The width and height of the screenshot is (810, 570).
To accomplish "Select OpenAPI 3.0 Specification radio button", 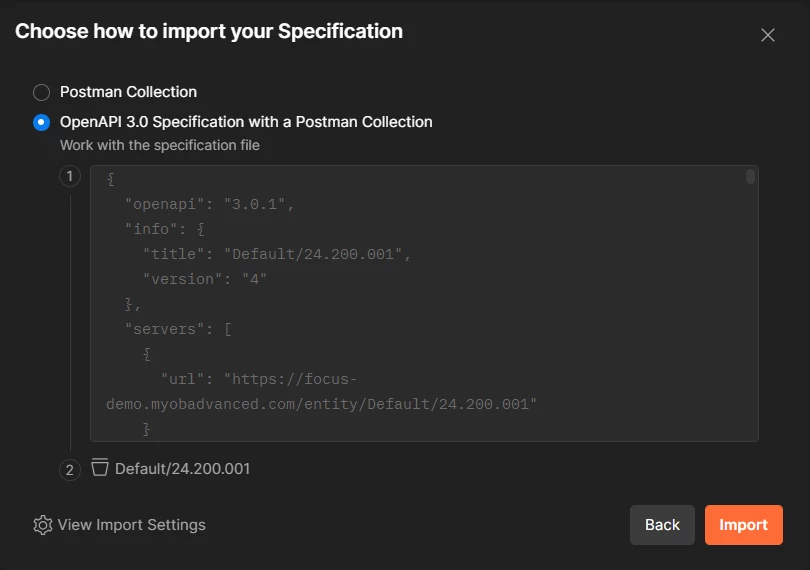I will click(x=41, y=122).
